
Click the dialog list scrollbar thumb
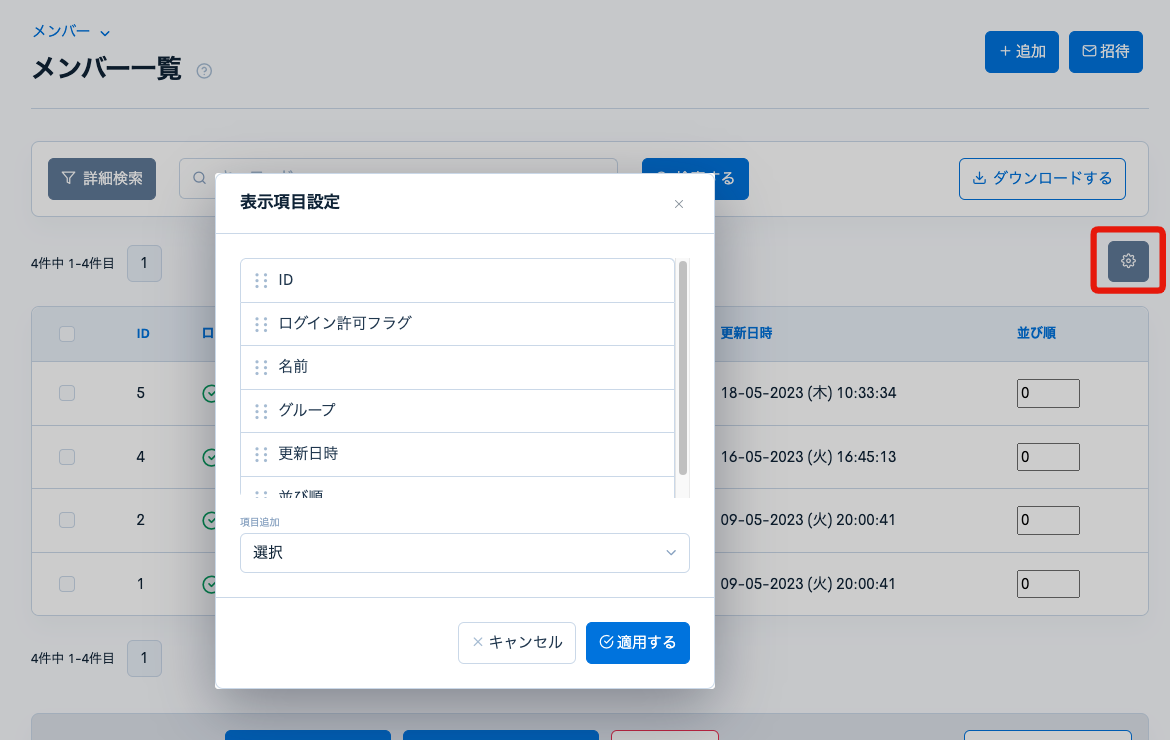(x=682, y=368)
